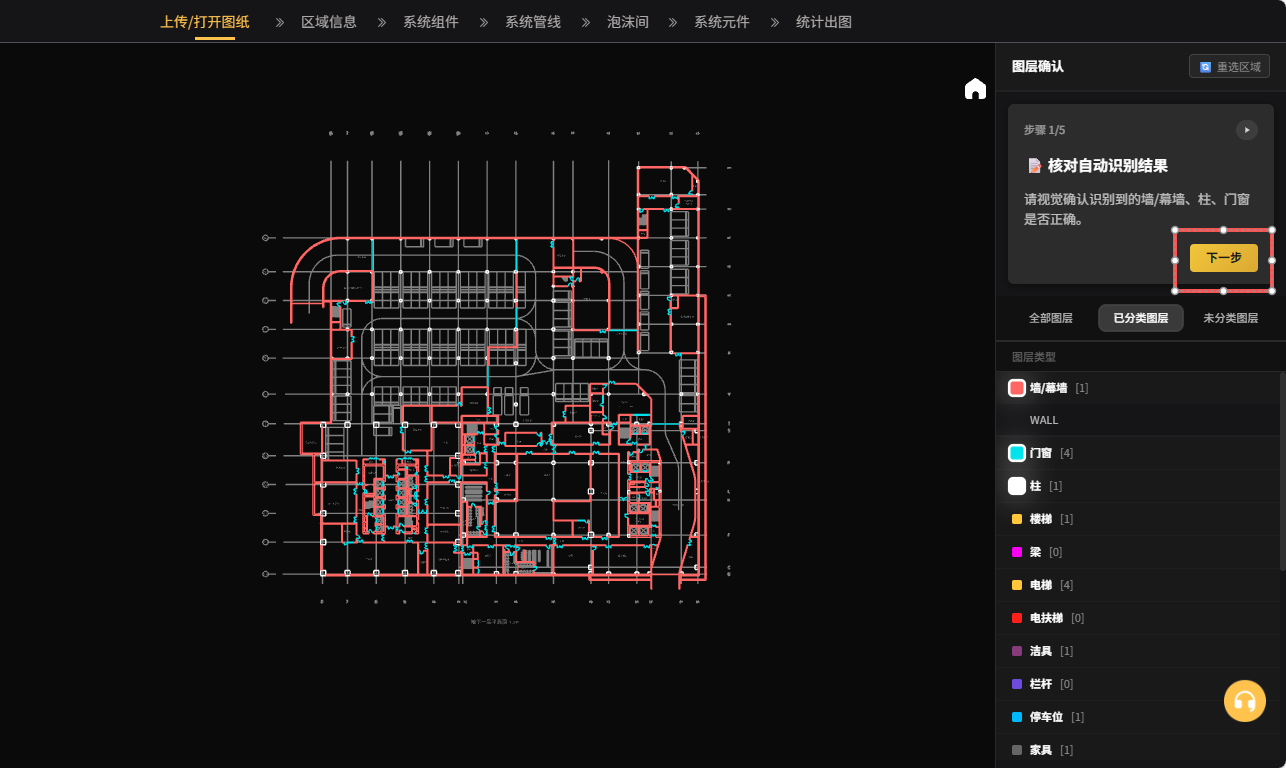The width and height of the screenshot is (1286, 768).
Task: Click the home view reset icon
Action: click(x=975, y=89)
